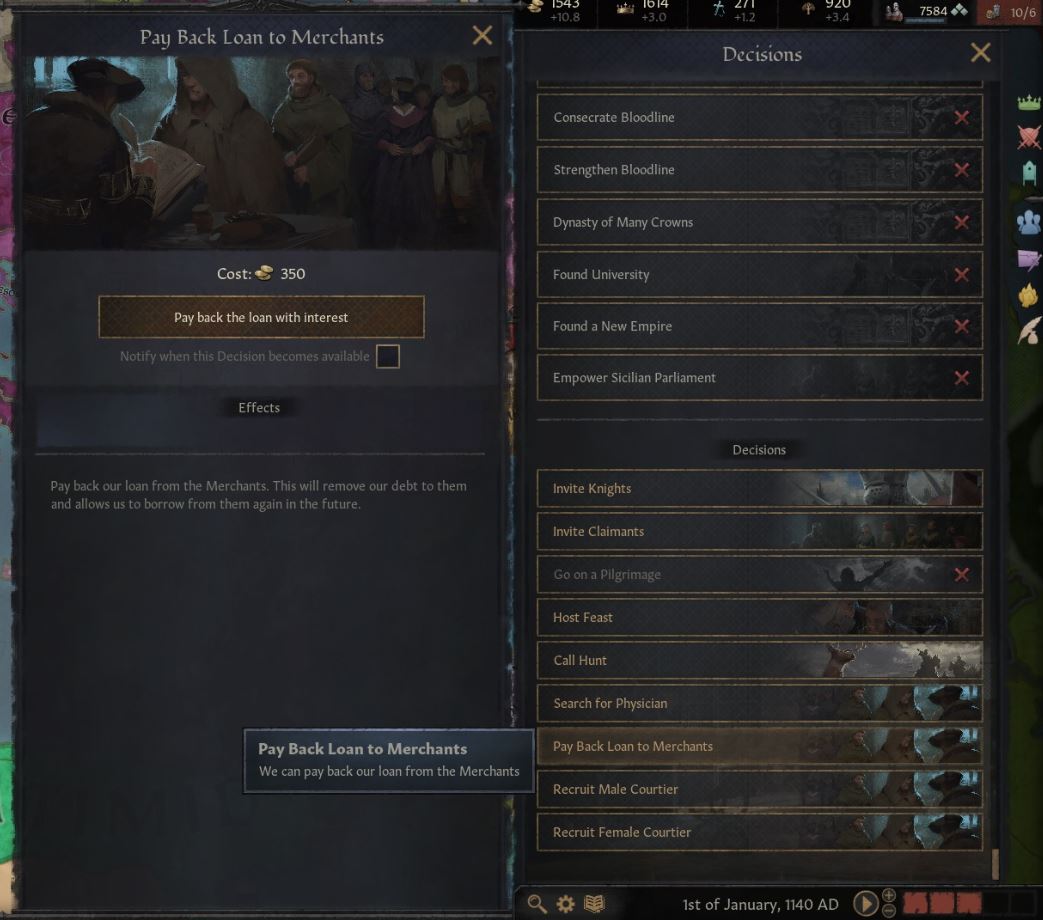Open the Court people icon
Image resolution: width=1043 pixels, height=920 pixels.
1029,222
